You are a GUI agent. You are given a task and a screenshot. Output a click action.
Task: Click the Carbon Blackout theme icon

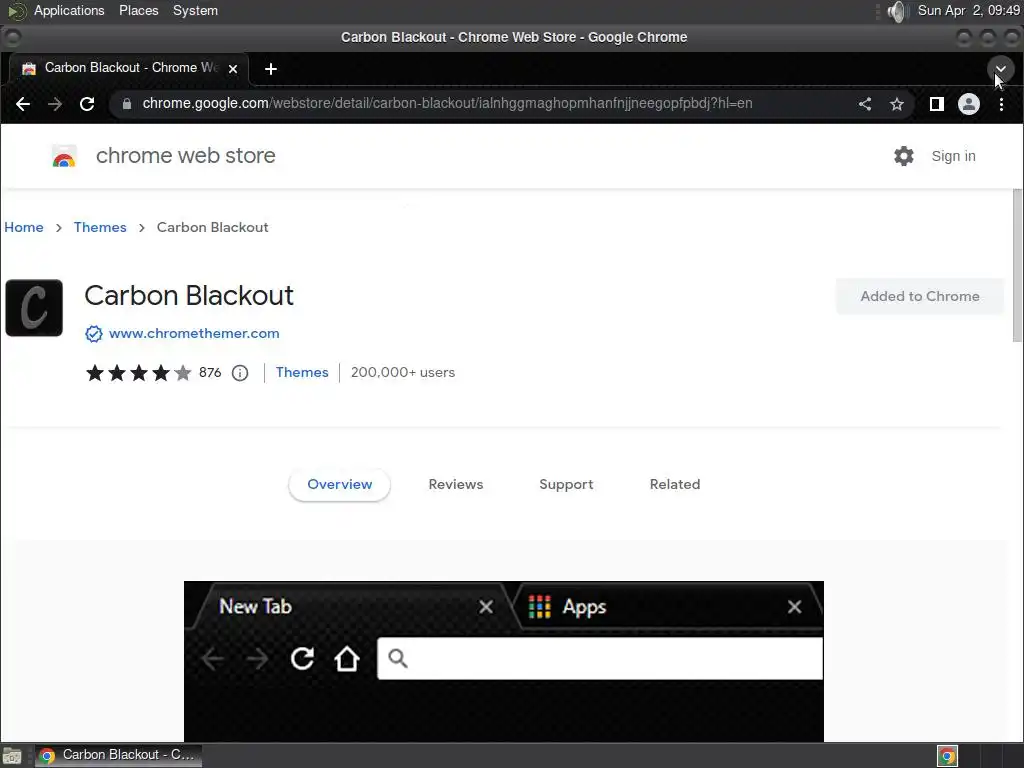[x=34, y=308]
